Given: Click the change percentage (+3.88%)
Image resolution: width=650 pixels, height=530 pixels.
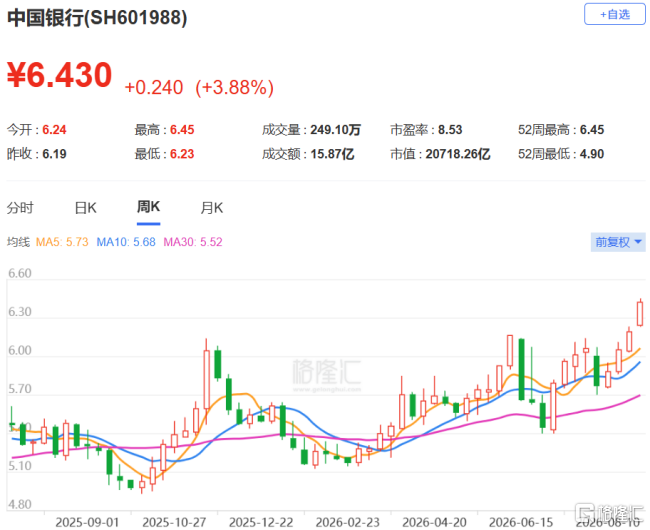Looking at the screenshot, I should click(x=234, y=87).
